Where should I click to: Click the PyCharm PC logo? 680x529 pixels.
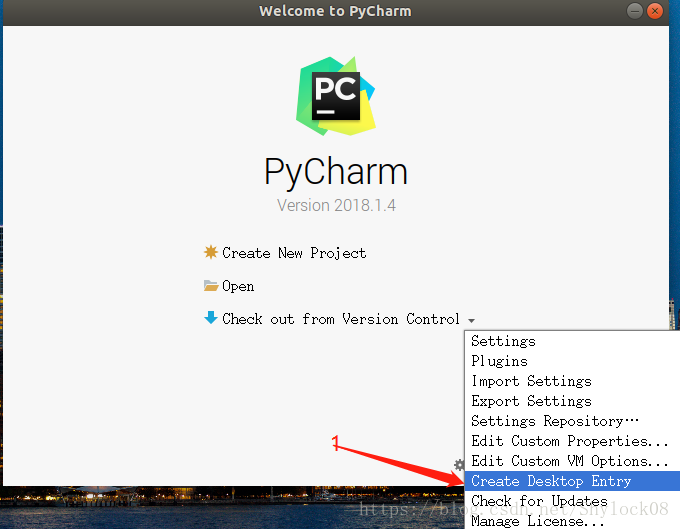pyautogui.click(x=336, y=96)
